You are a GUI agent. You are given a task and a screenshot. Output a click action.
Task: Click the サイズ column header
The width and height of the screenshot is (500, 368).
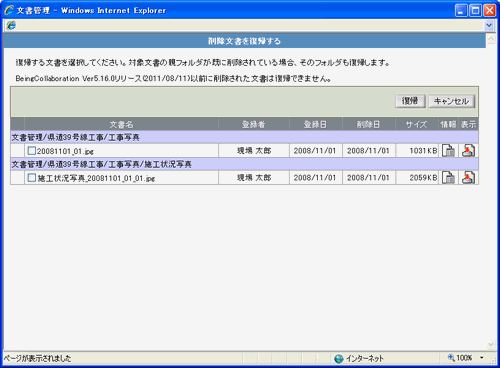click(417, 124)
